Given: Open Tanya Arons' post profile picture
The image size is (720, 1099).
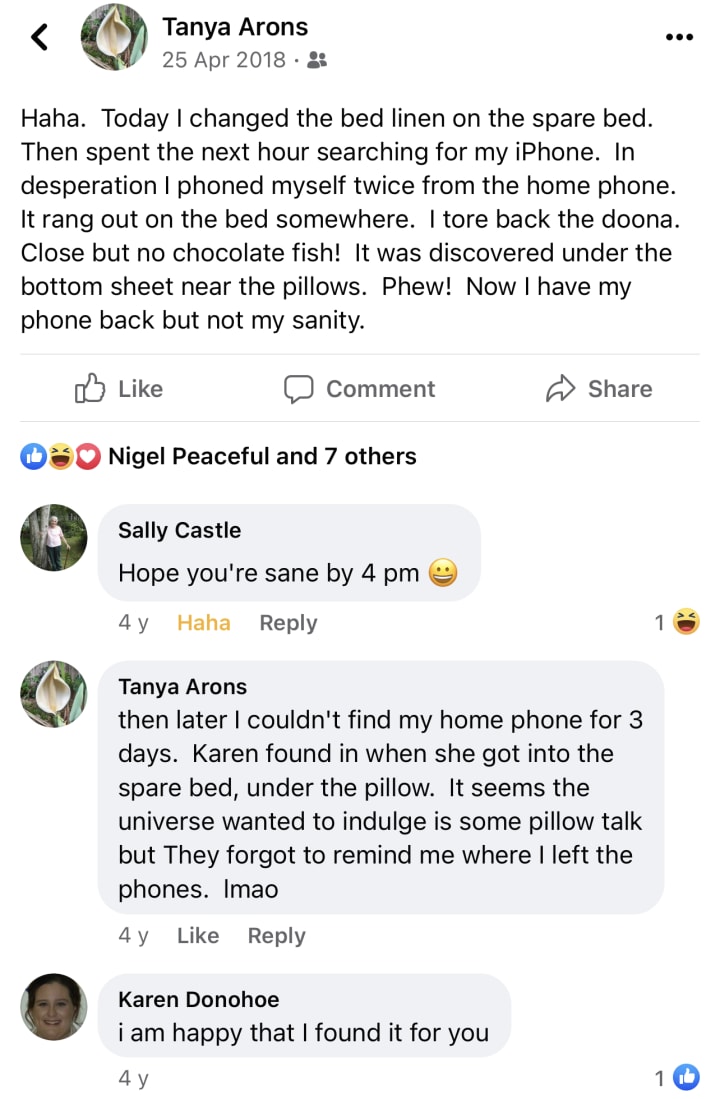Looking at the screenshot, I should point(113,38).
